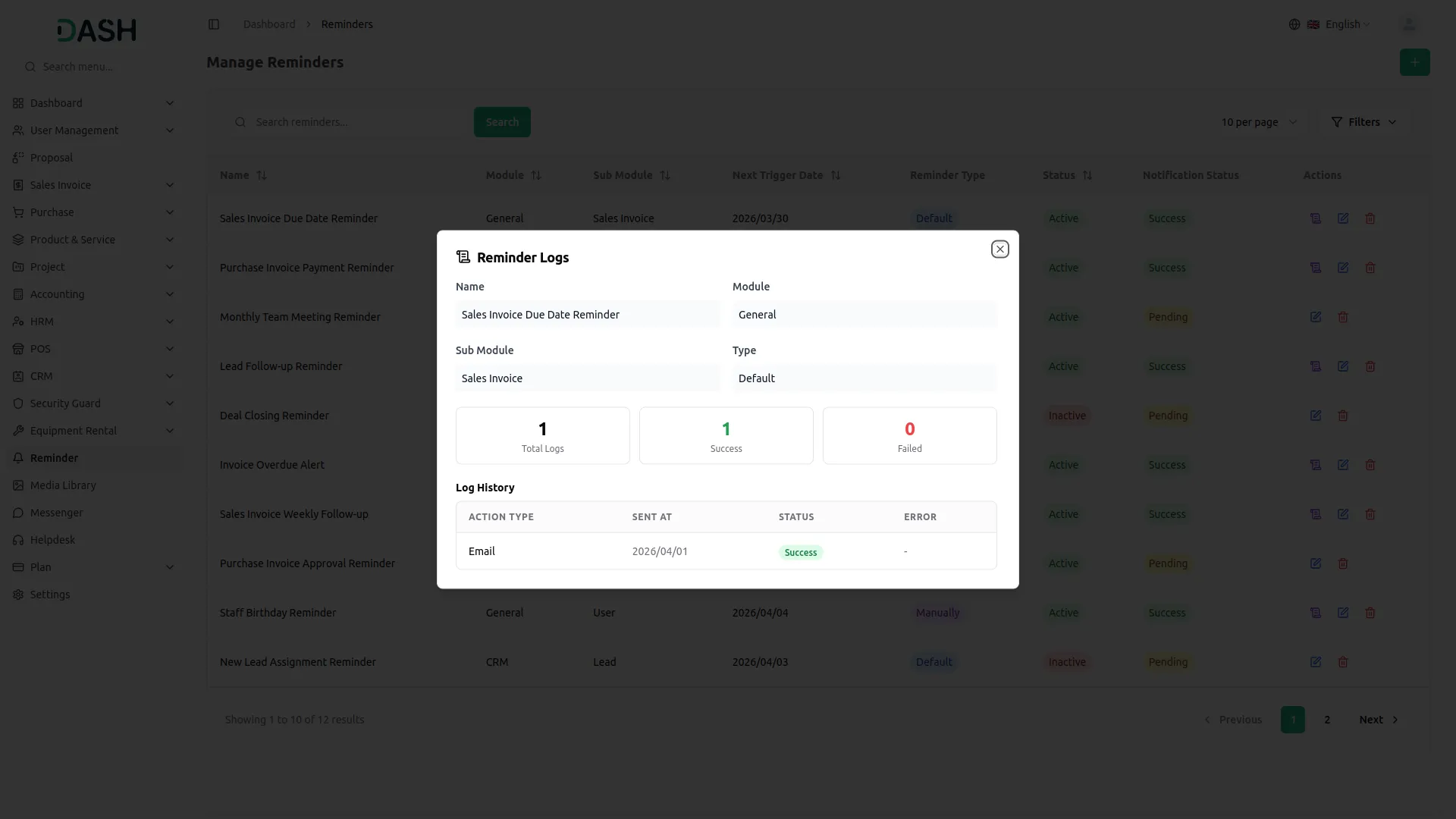Select the Reminder menu item
1456x819 pixels.
pyautogui.click(x=53, y=457)
